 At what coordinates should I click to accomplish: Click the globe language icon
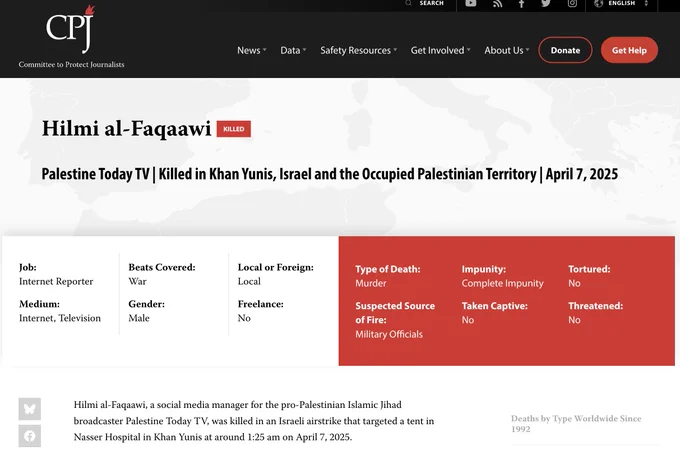pos(599,3)
